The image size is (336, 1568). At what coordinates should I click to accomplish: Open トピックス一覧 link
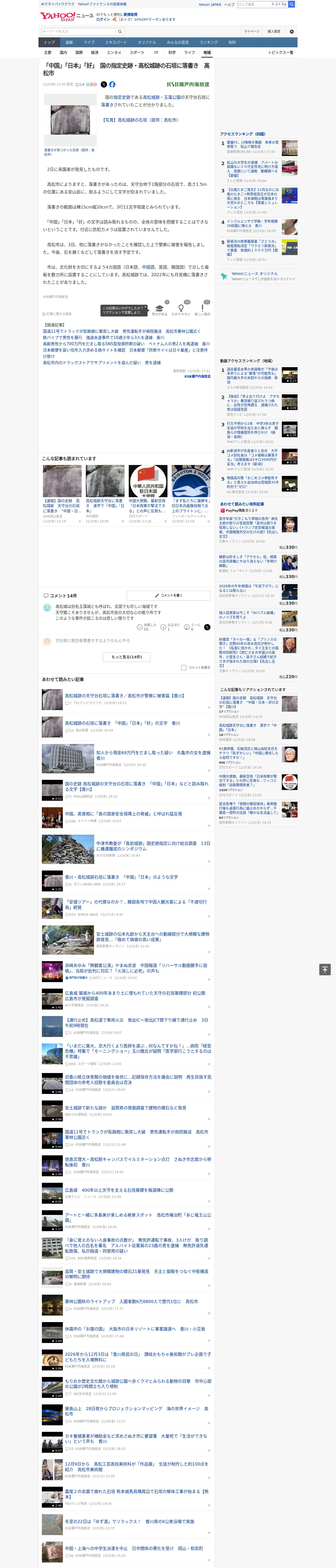(281, 52)
